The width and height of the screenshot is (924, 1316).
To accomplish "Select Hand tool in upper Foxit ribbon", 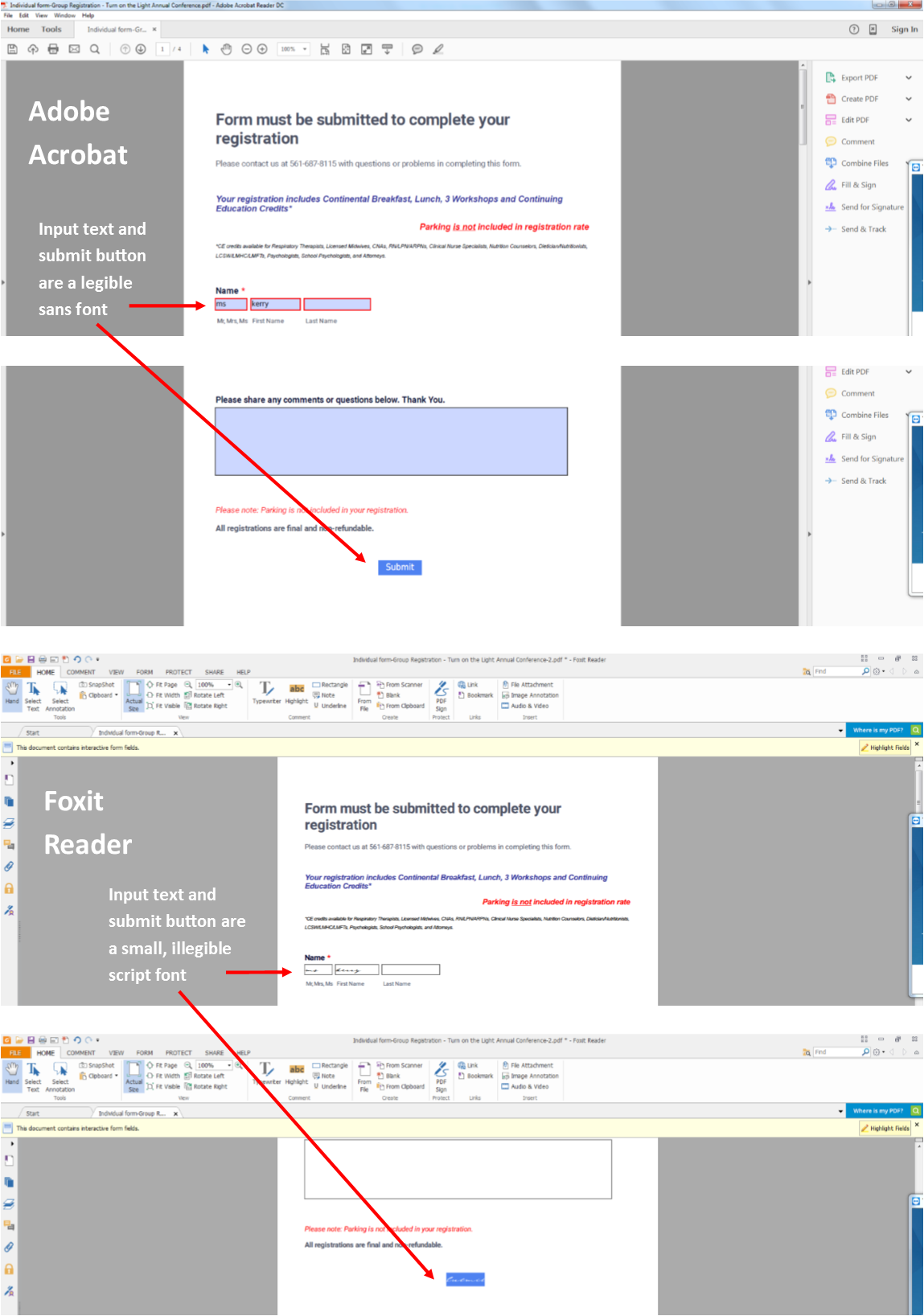I will coord(12,695).
